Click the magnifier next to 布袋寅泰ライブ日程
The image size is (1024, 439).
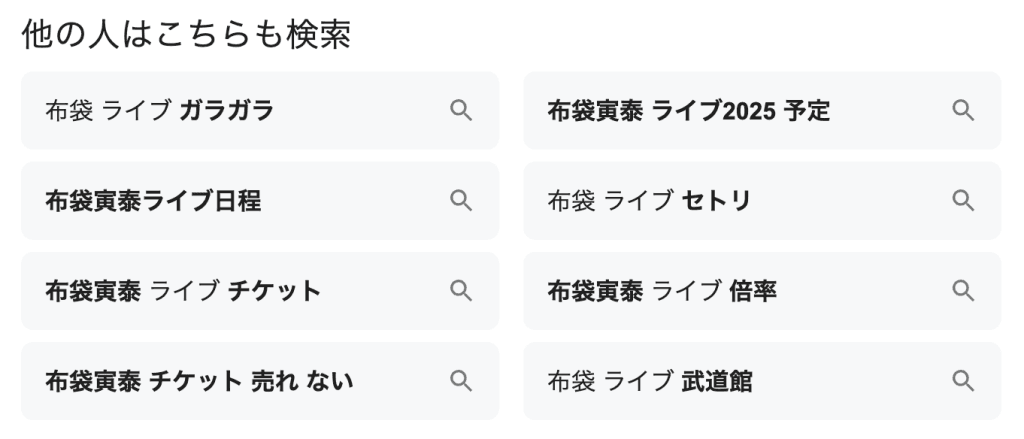(x=460, y=201)
